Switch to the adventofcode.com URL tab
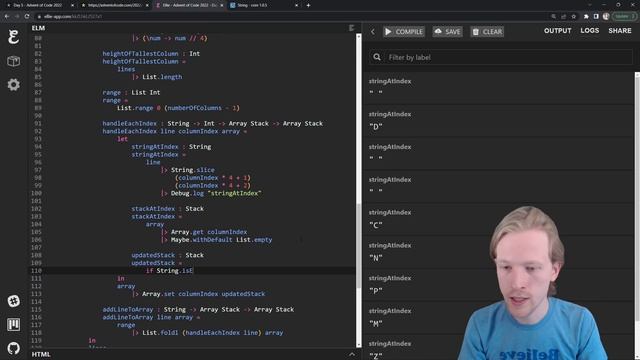Viewport: 640px width, 360px height. (114, 5)
